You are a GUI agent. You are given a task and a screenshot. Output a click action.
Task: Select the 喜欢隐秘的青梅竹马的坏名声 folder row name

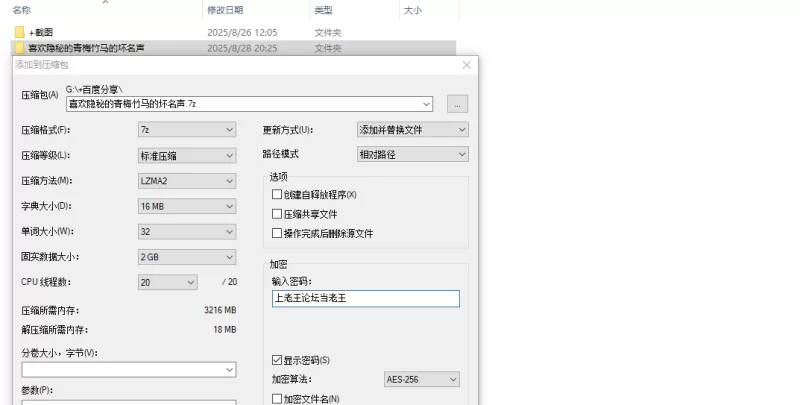(86, 48)
